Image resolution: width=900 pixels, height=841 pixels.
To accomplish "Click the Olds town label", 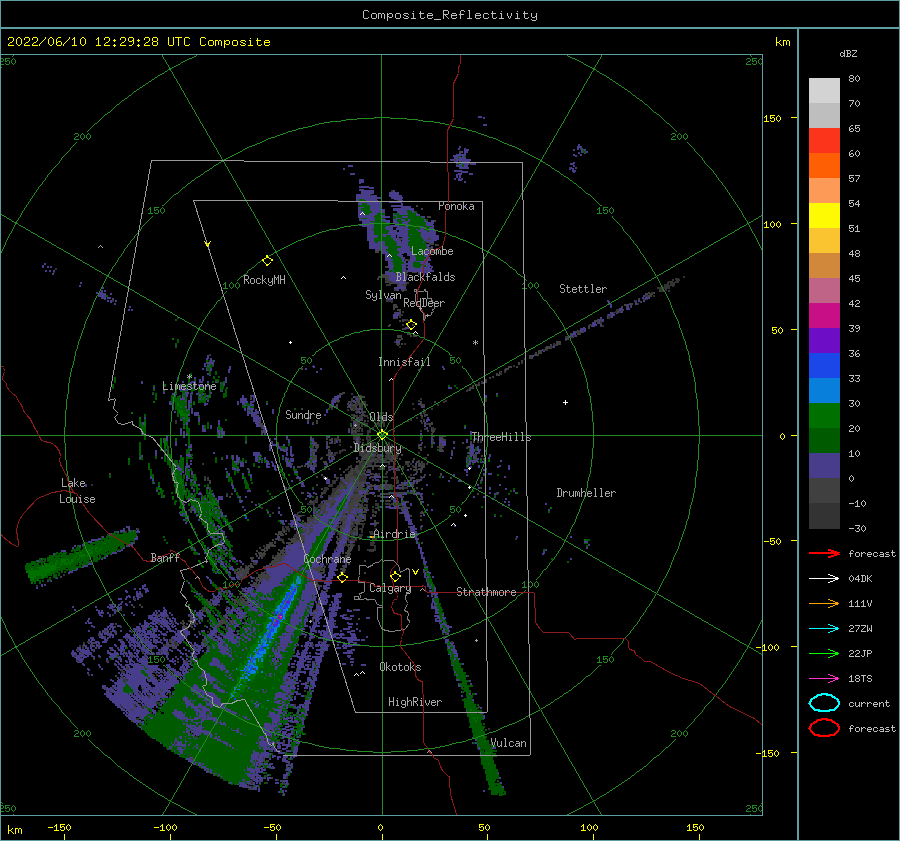I will [x=381, y=417].
